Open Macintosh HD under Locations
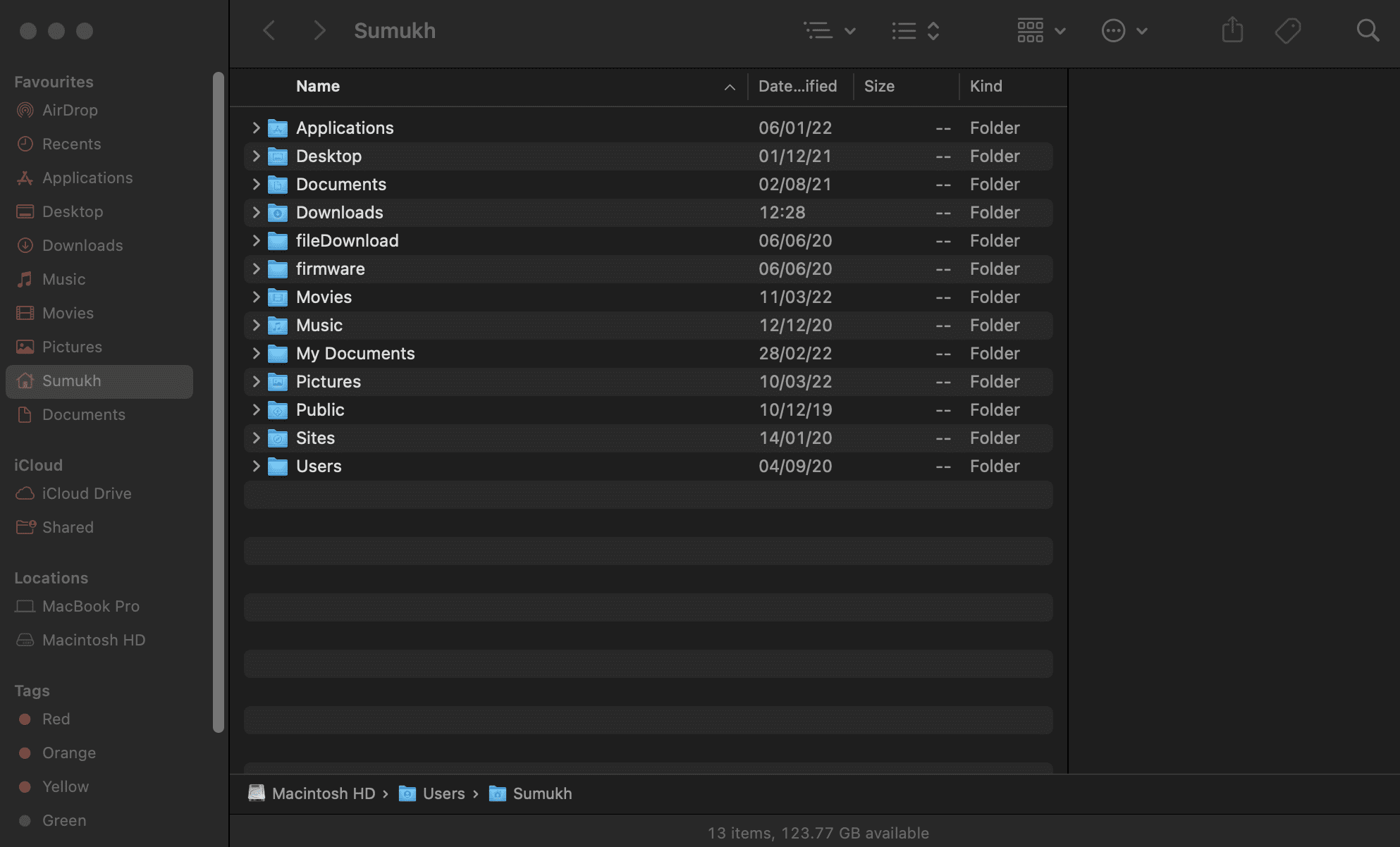This screenshot has width=1400, height=847. point(99,640)
